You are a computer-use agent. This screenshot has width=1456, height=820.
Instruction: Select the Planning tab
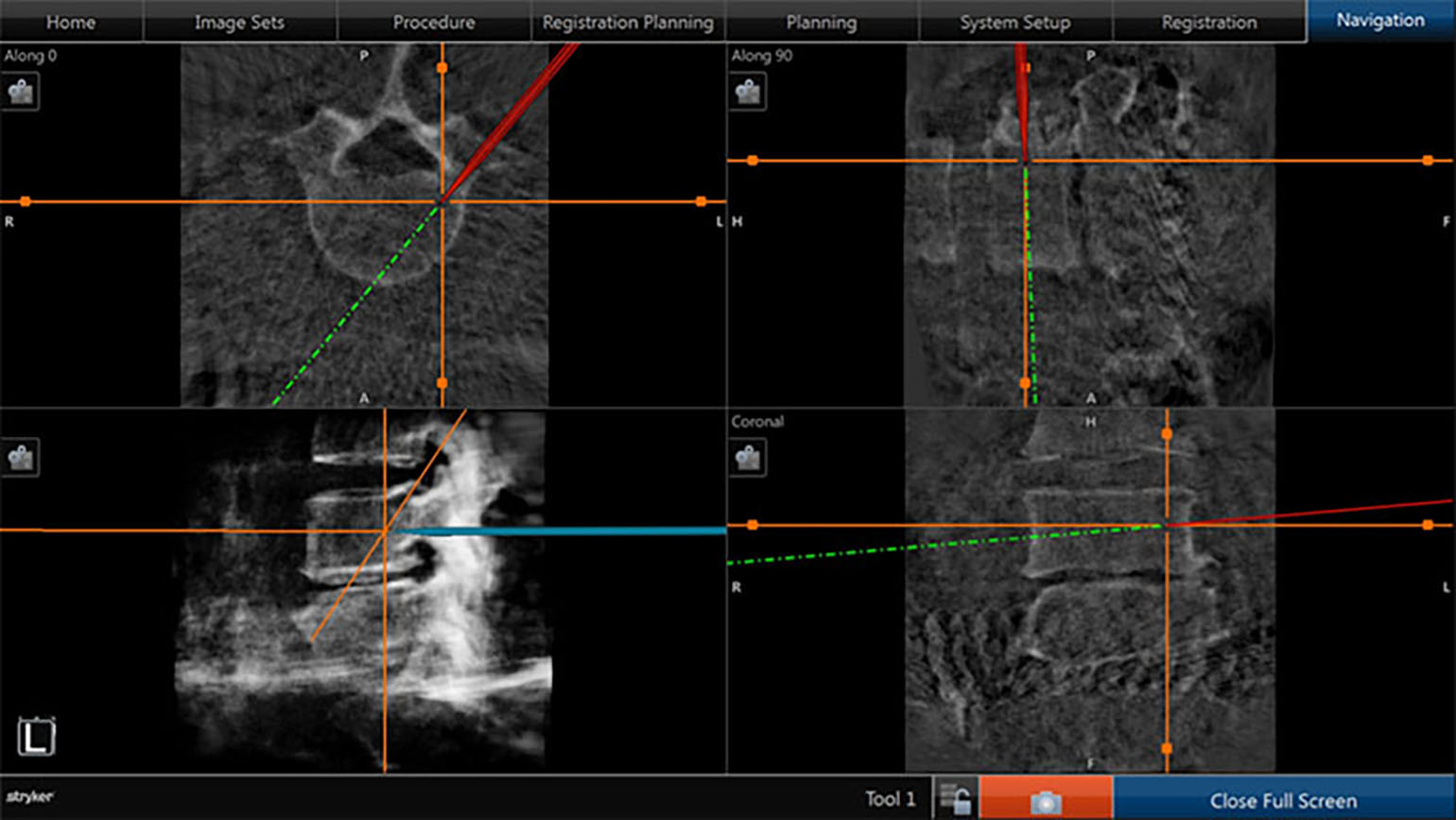[x=822, y=22]
